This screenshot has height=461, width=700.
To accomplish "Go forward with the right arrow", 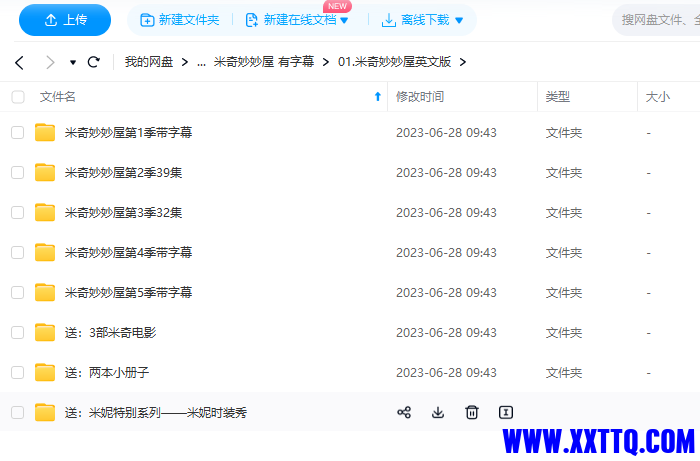I will 50,62.
